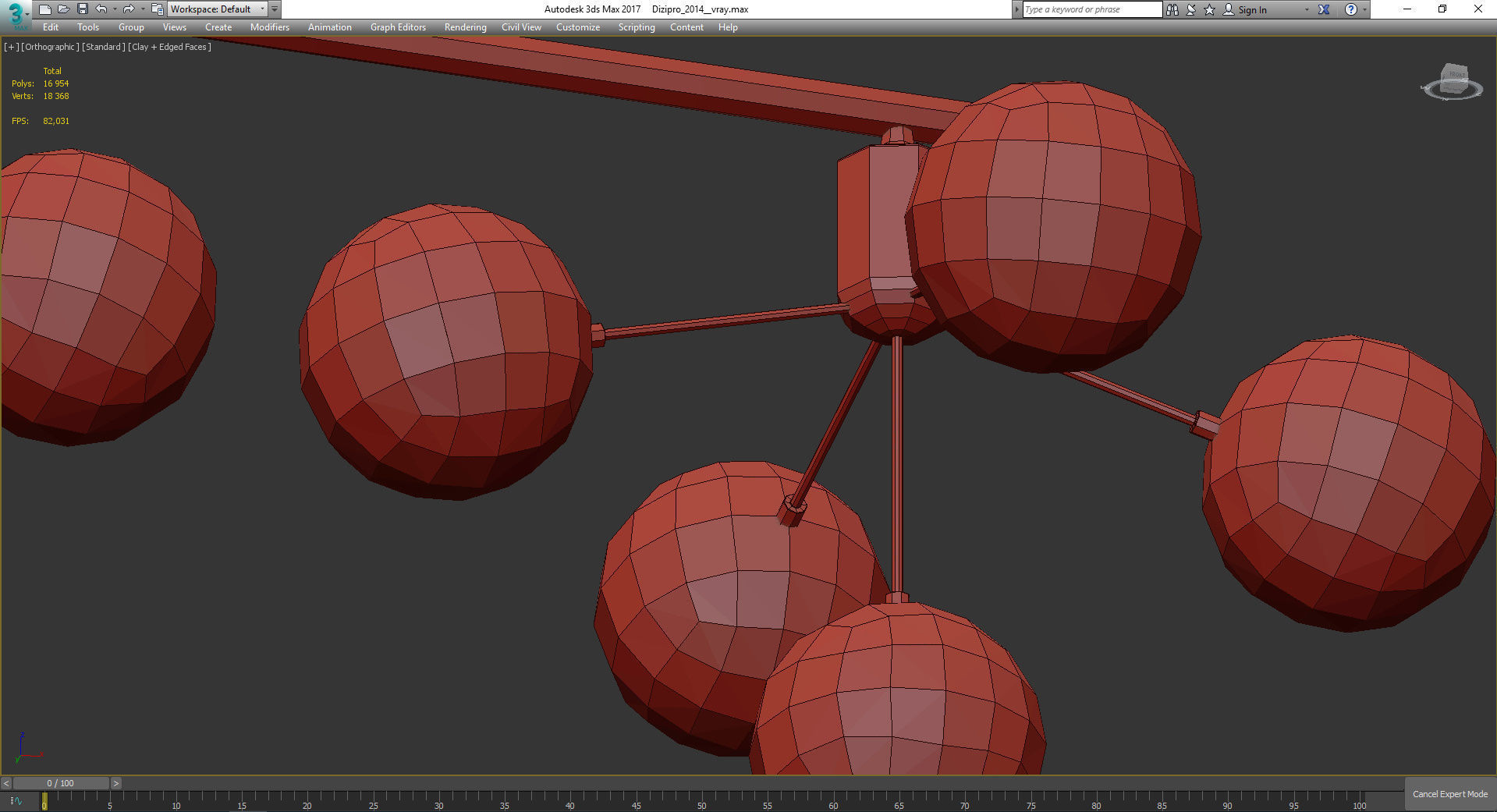Screen dimensions: 1497x812
Task: Open the Help menu
Action: tap(728, 27)
